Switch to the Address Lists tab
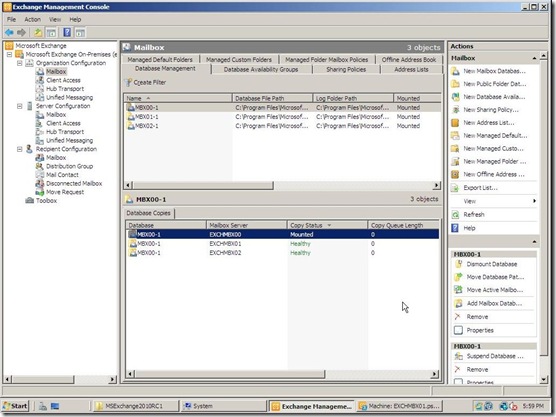 coord(411,70)
